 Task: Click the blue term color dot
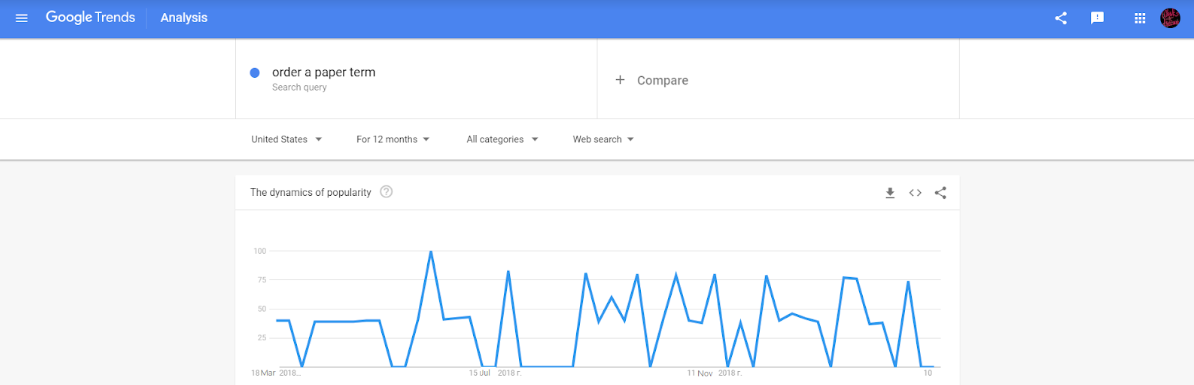pos(255,73)
